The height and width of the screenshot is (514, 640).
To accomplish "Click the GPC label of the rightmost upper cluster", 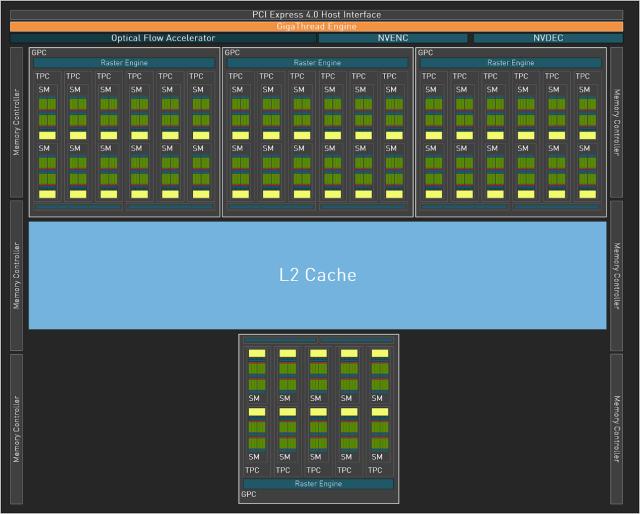I will pyautogui.click(x=425, y=52).
